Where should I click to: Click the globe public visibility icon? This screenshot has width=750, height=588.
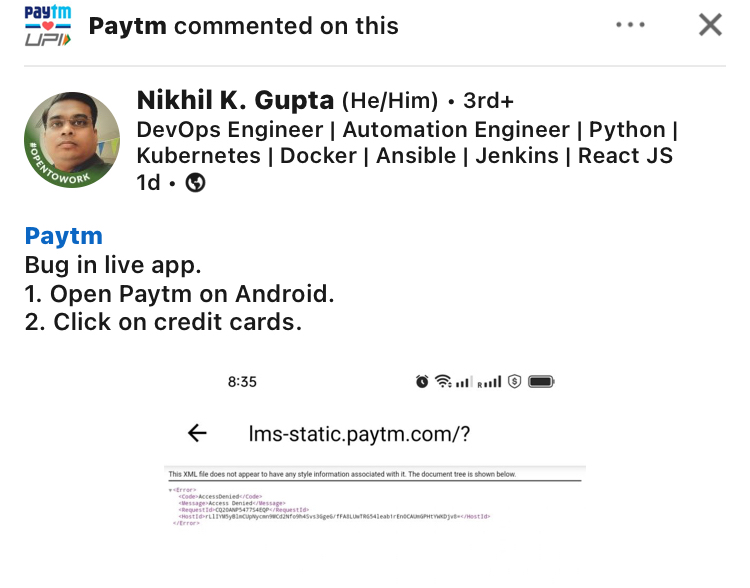pos(196,183)
